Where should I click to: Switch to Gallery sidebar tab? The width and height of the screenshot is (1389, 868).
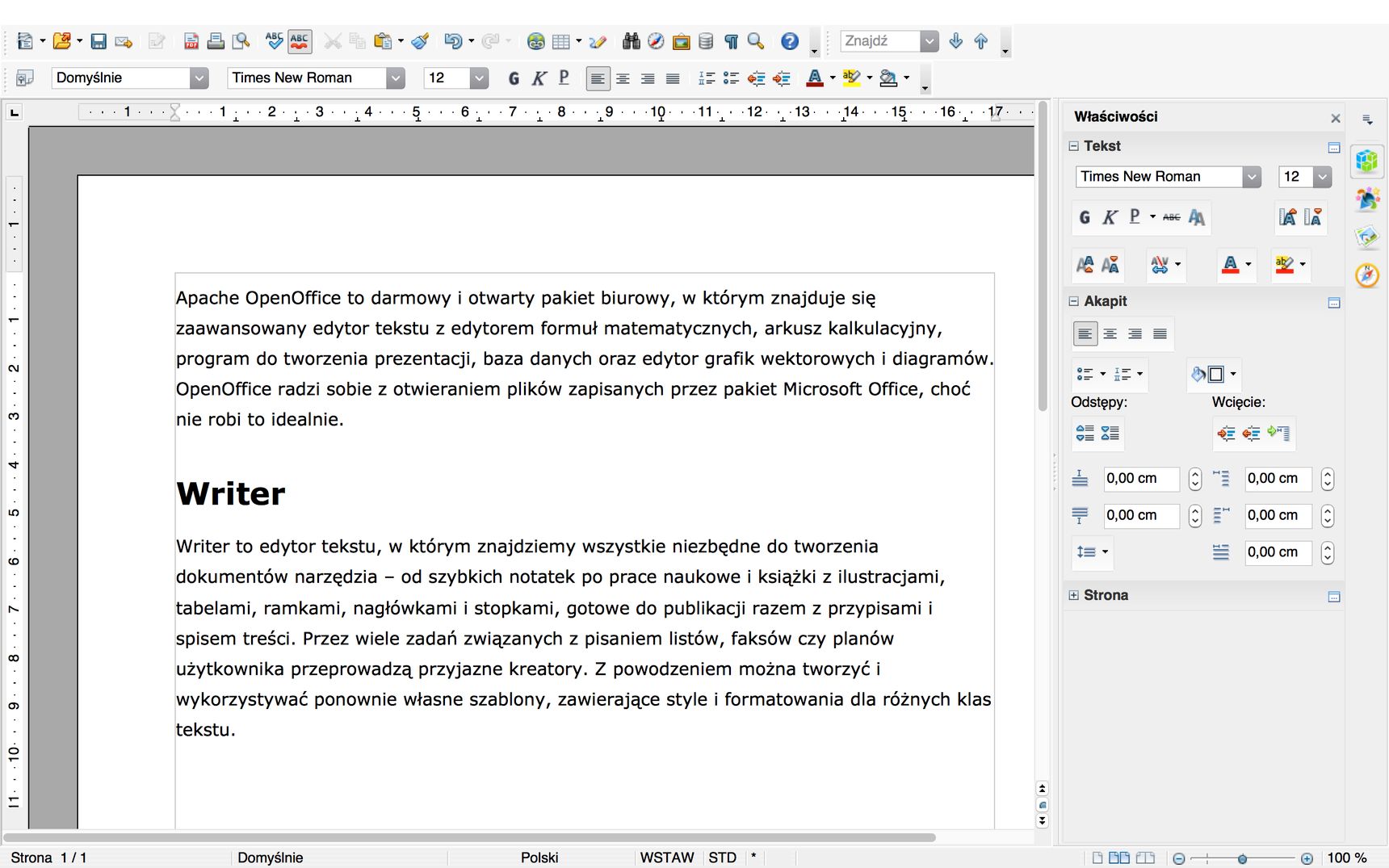point(1367,237)
